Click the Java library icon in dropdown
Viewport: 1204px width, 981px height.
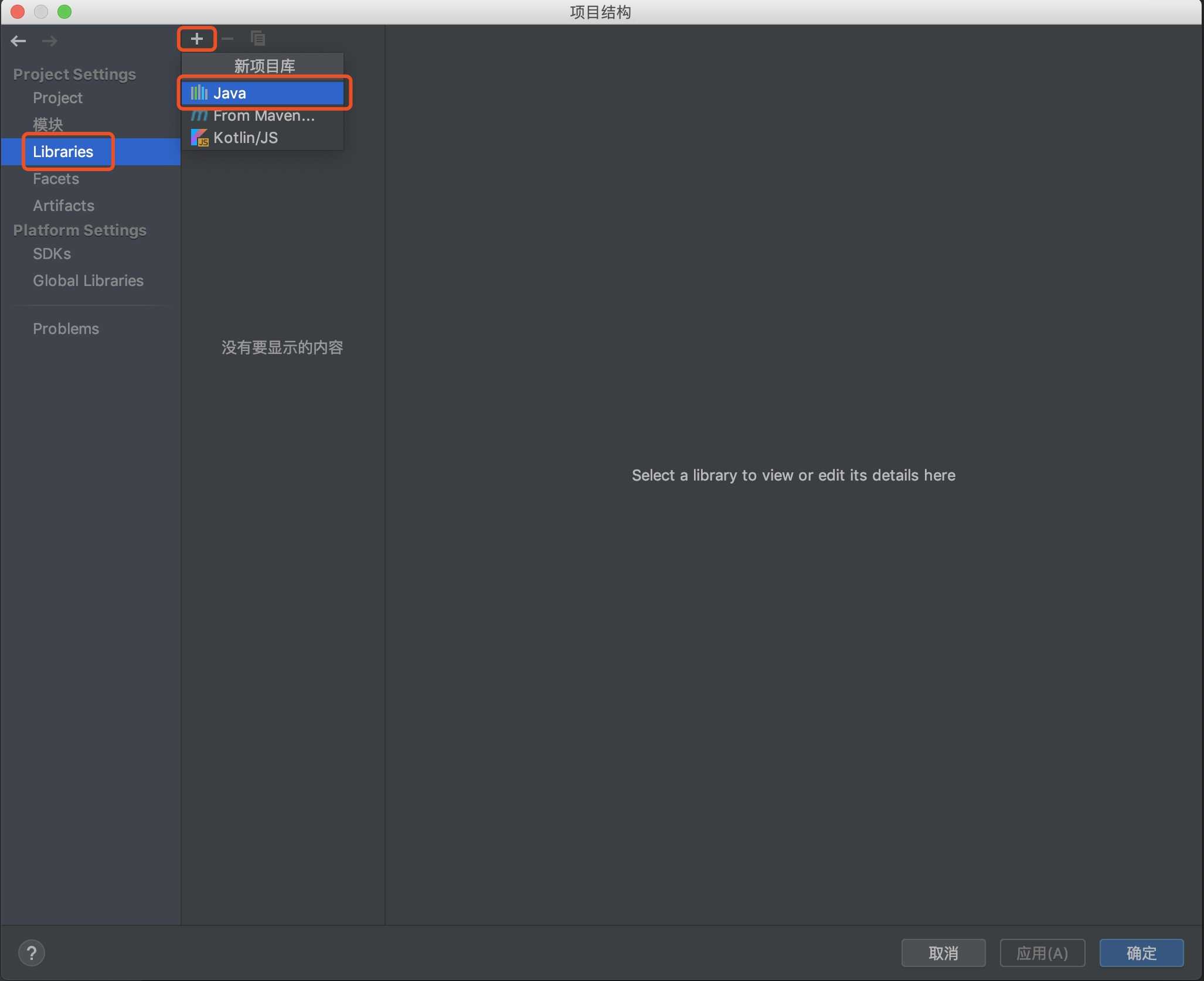pos(199,92)
